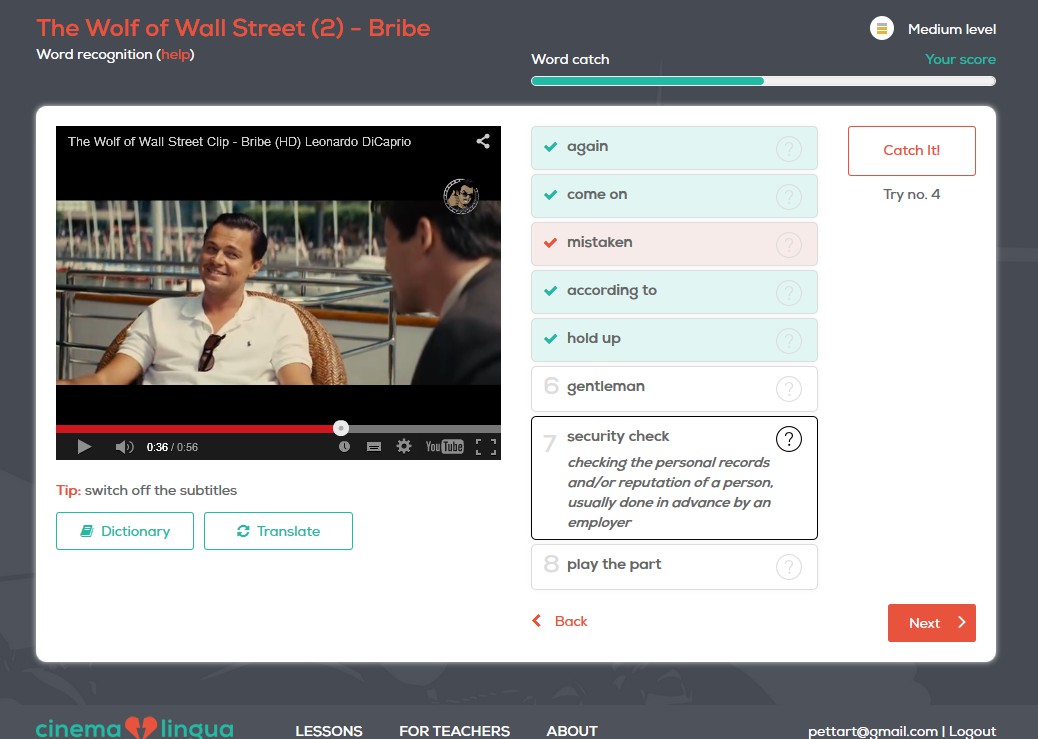Viewport: 1038px width, 739px height.
Task: Click the channel avatar on video
Action: [x=460, y=194]
